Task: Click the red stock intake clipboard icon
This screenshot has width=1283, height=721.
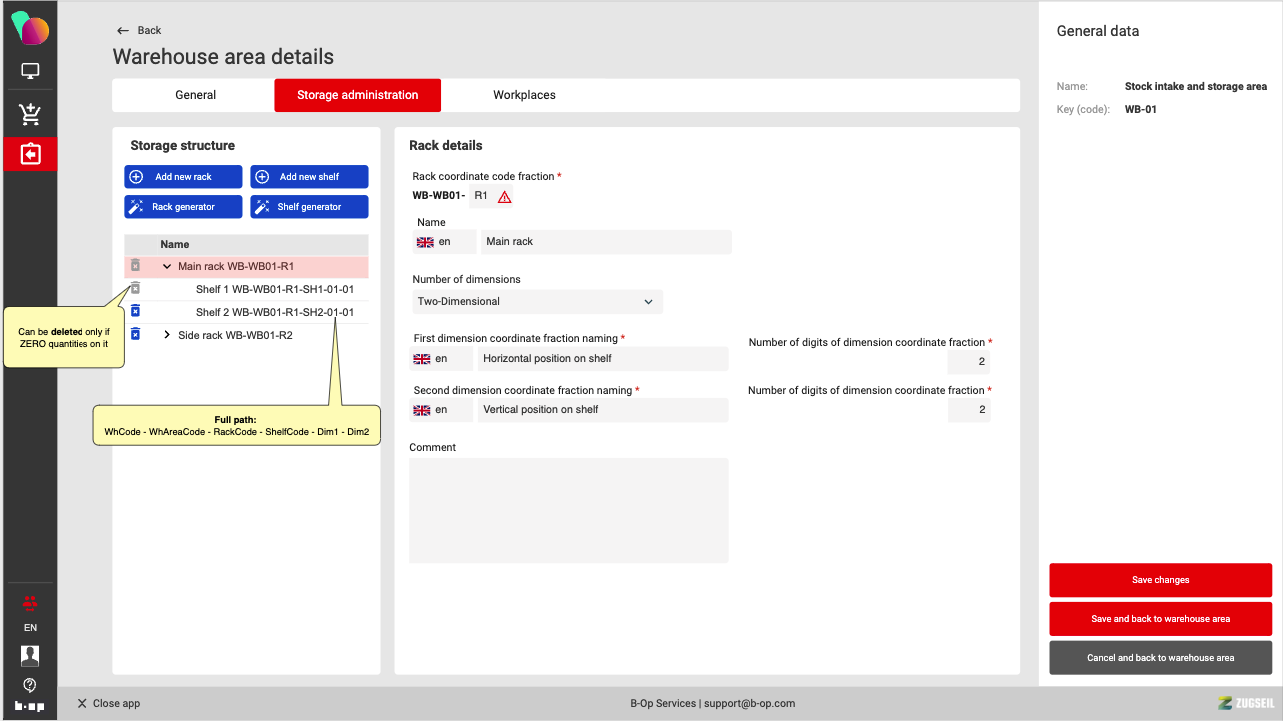Action: pos(30,155)
